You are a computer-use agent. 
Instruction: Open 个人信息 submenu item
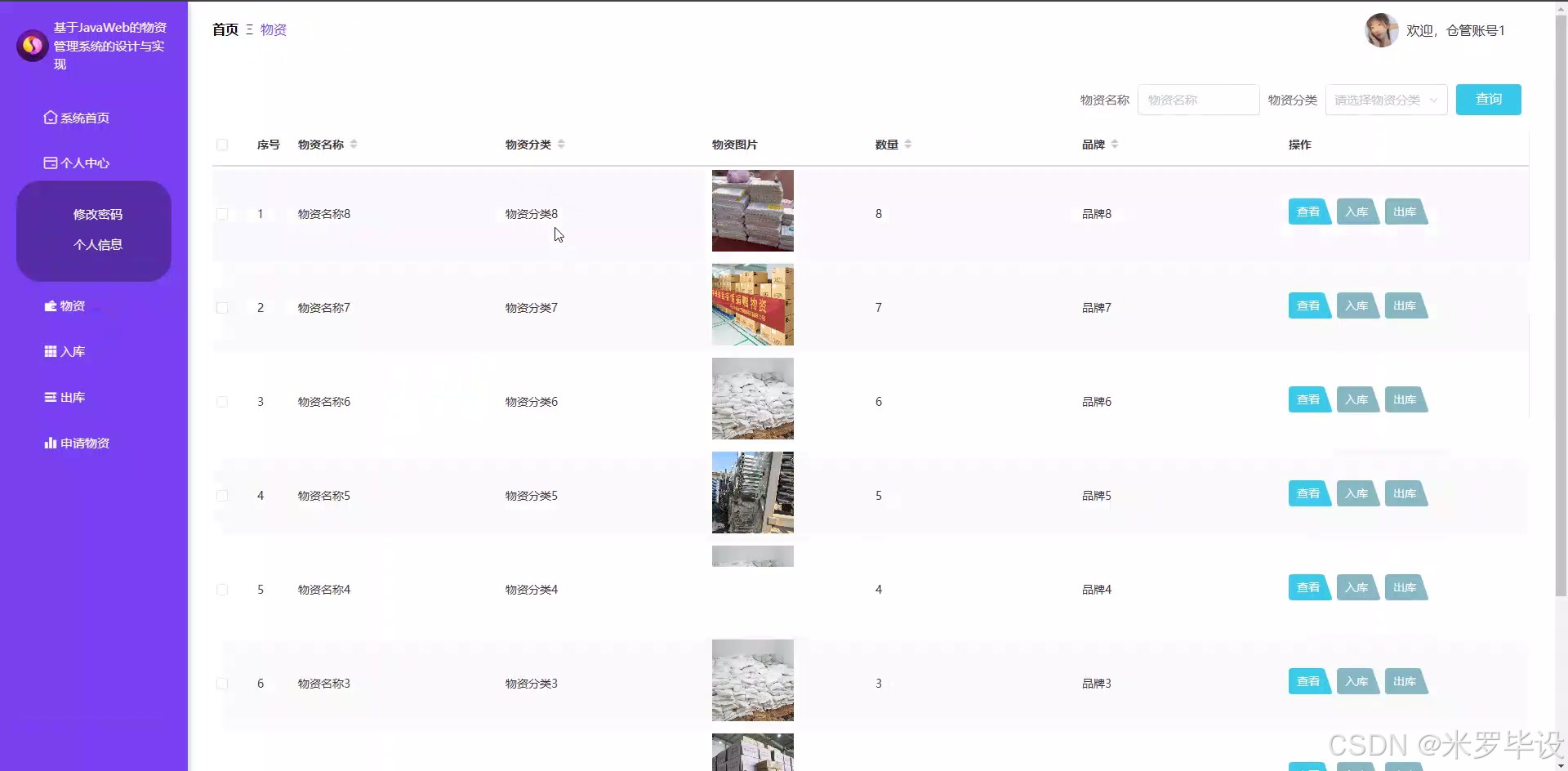click(98, 244)
